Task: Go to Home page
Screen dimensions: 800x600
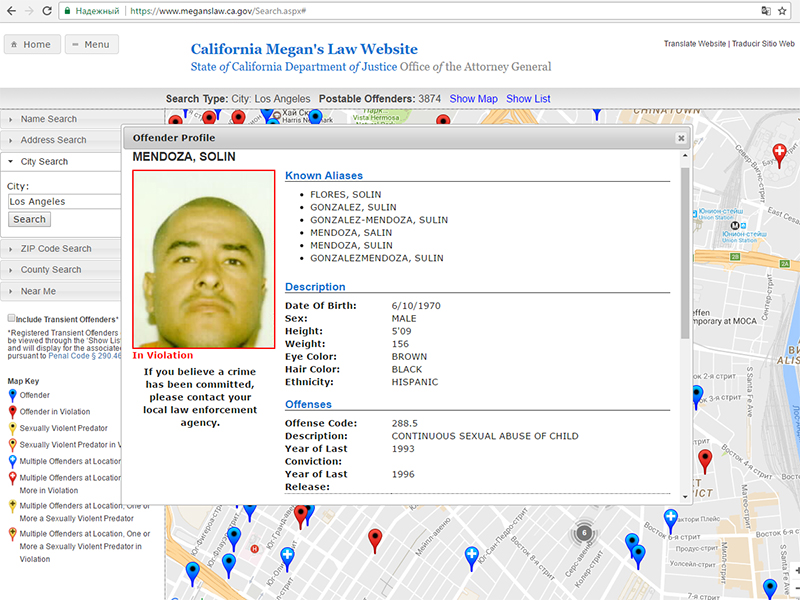Action: pyautogui.click(x=31, y=44)
